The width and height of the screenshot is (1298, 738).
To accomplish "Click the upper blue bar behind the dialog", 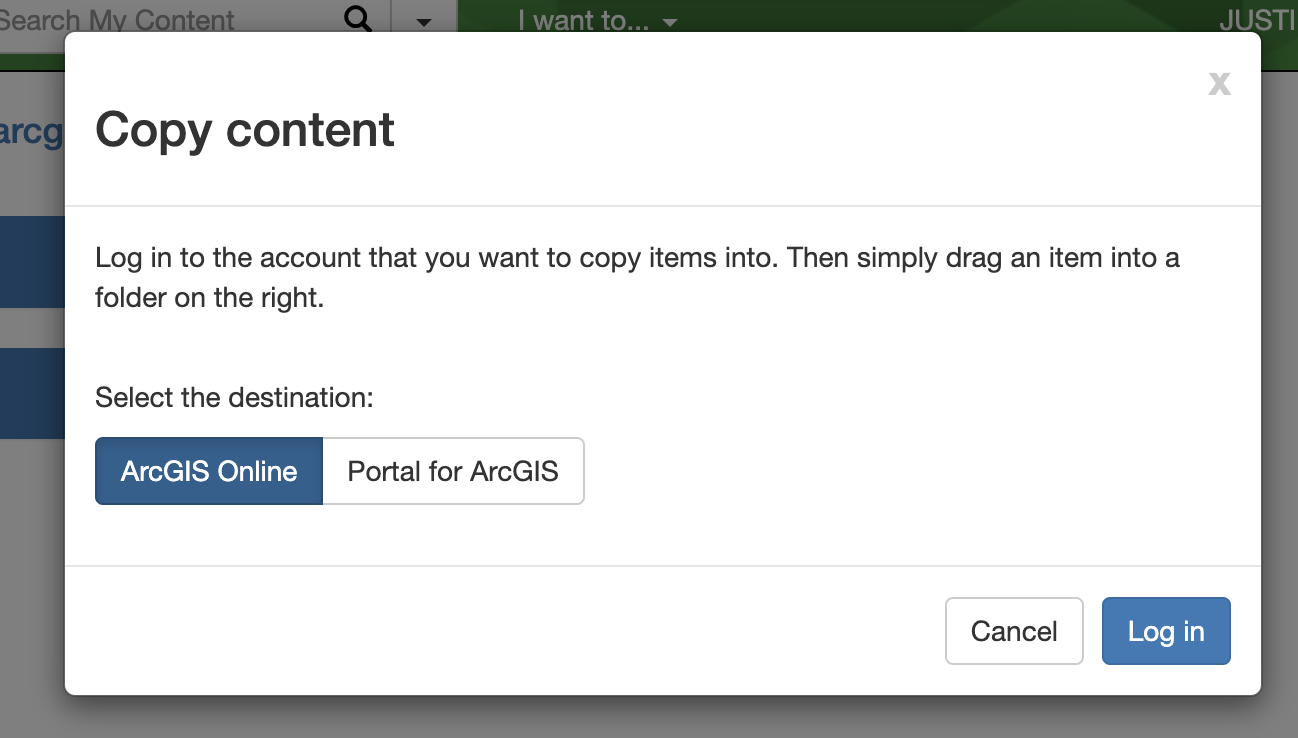I will 32,262.
